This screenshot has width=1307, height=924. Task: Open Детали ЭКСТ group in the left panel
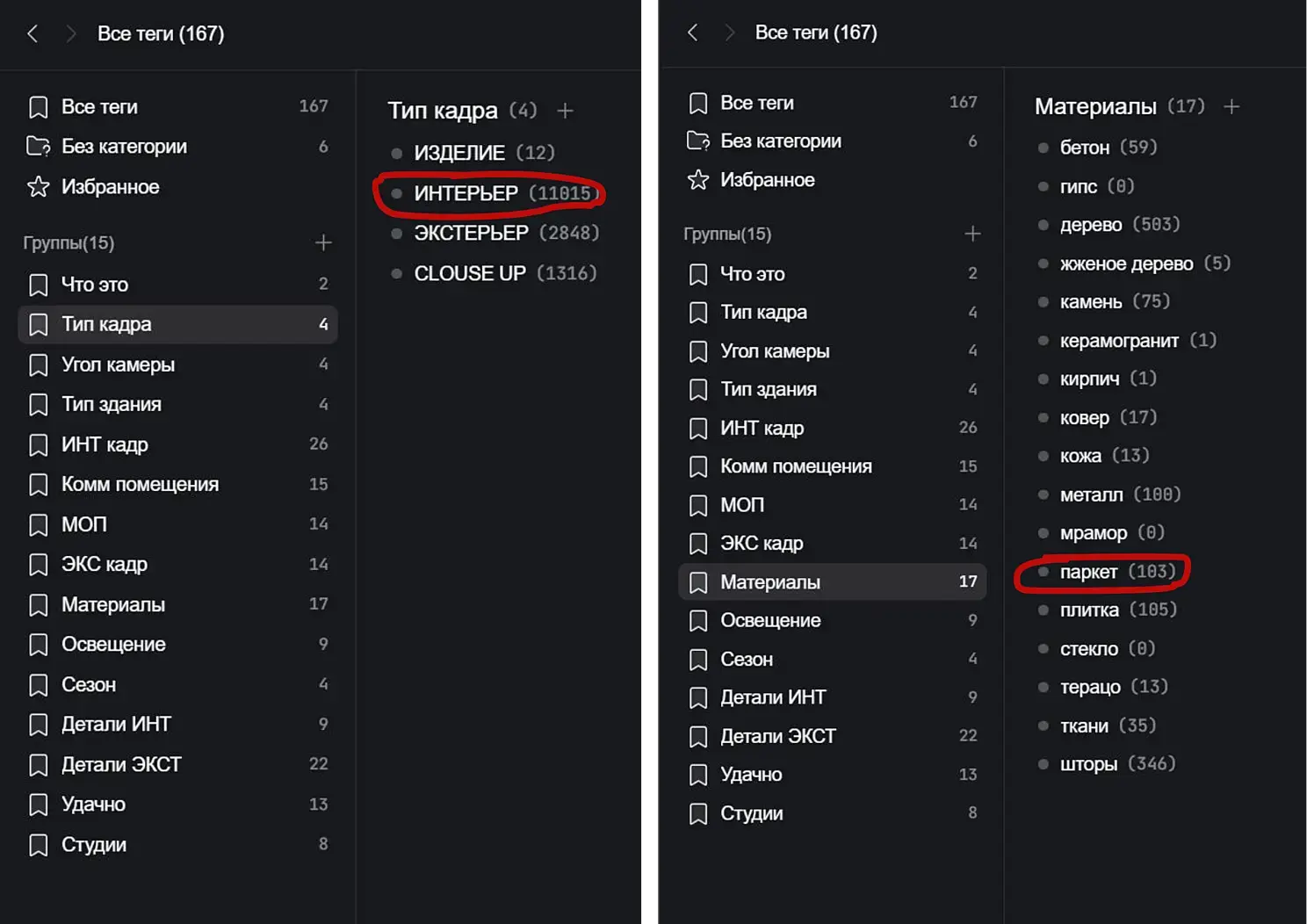121,764
